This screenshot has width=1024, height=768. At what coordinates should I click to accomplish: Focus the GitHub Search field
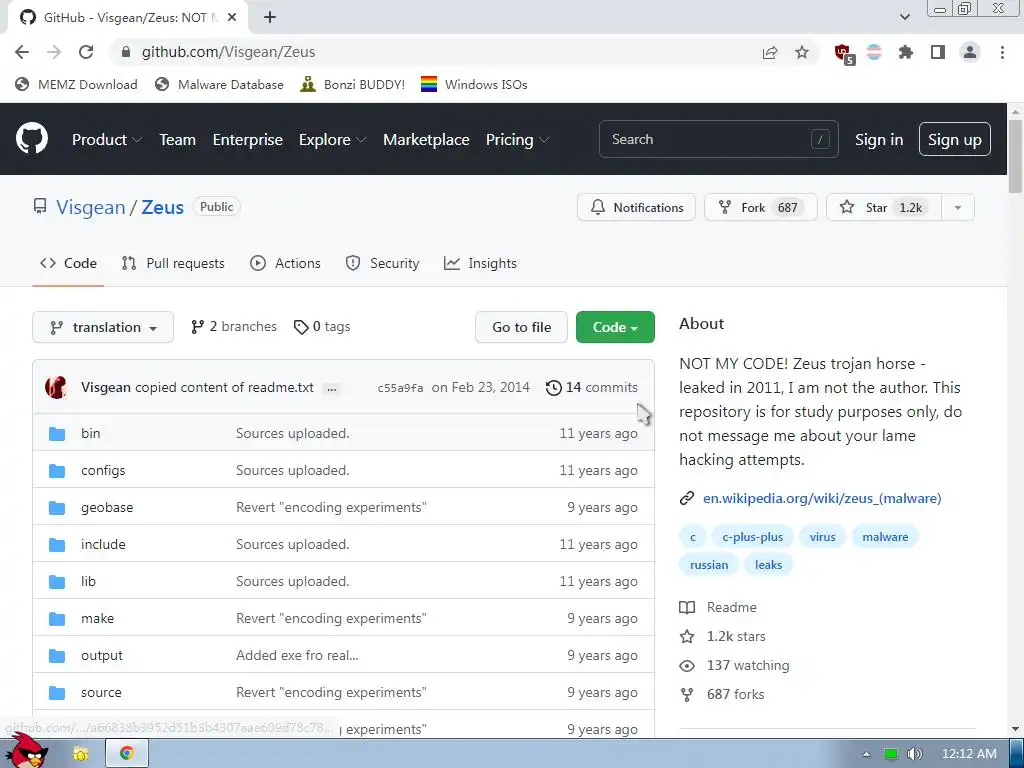tap(718, 139)
